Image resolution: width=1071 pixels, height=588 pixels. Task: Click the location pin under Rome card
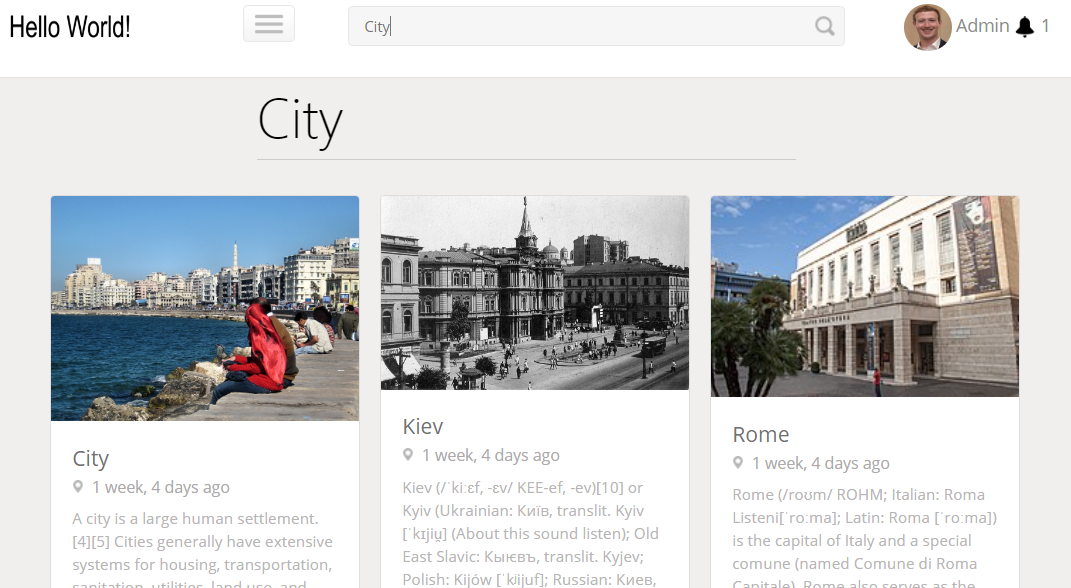[x=738, y=463]
